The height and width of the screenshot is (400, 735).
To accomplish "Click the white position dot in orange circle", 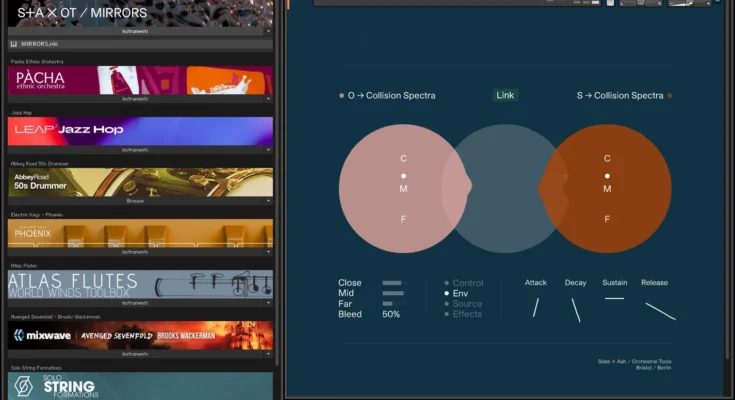I will [607, 176].
